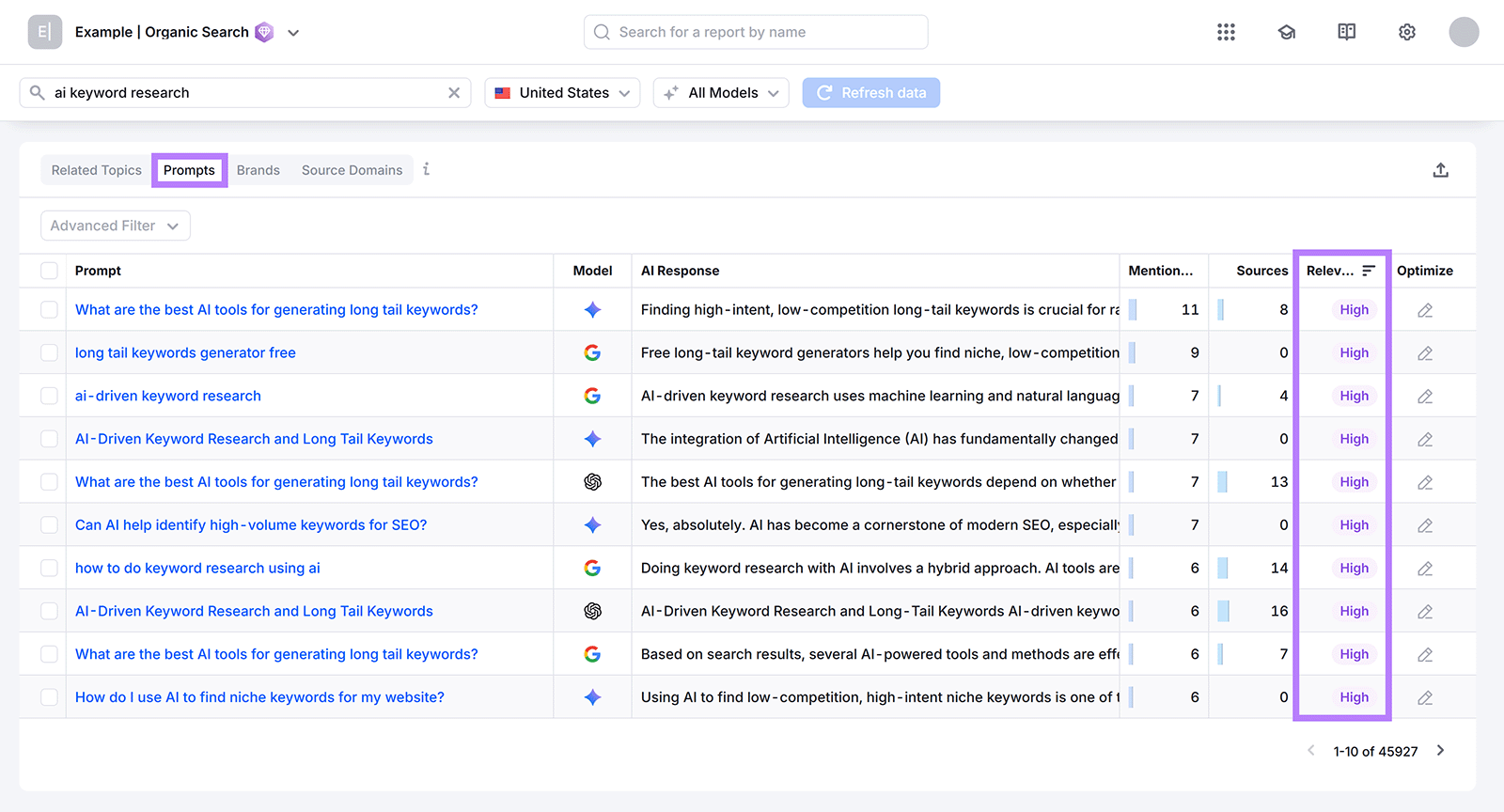
Task: Export table with the upload icon
Action: tap(1440, 170)
